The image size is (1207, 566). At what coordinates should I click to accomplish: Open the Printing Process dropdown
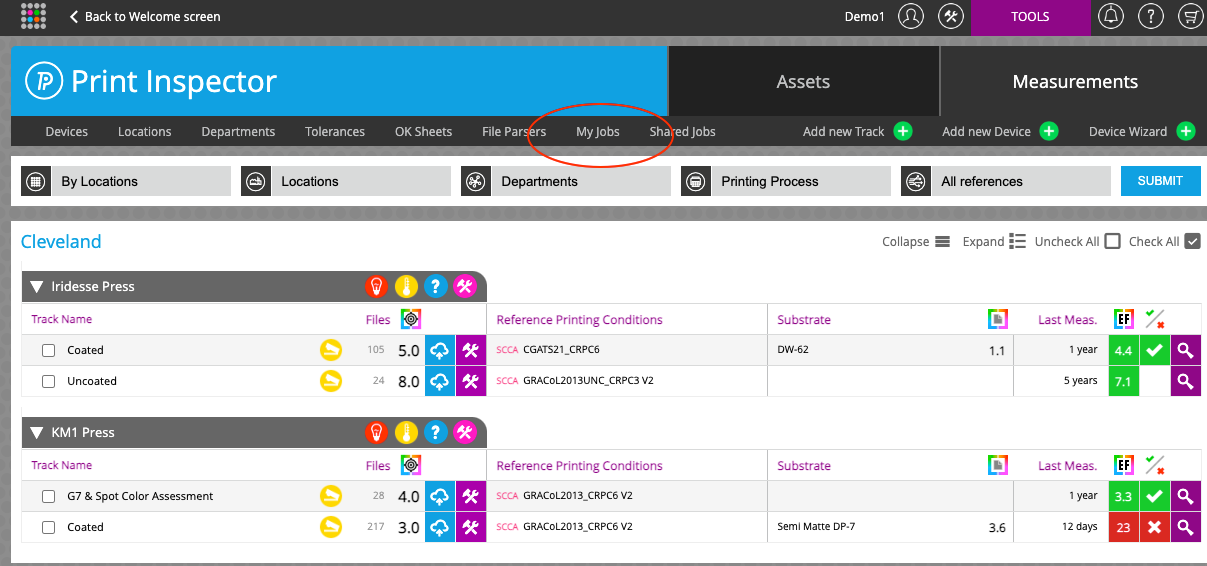tap(786, 181)
